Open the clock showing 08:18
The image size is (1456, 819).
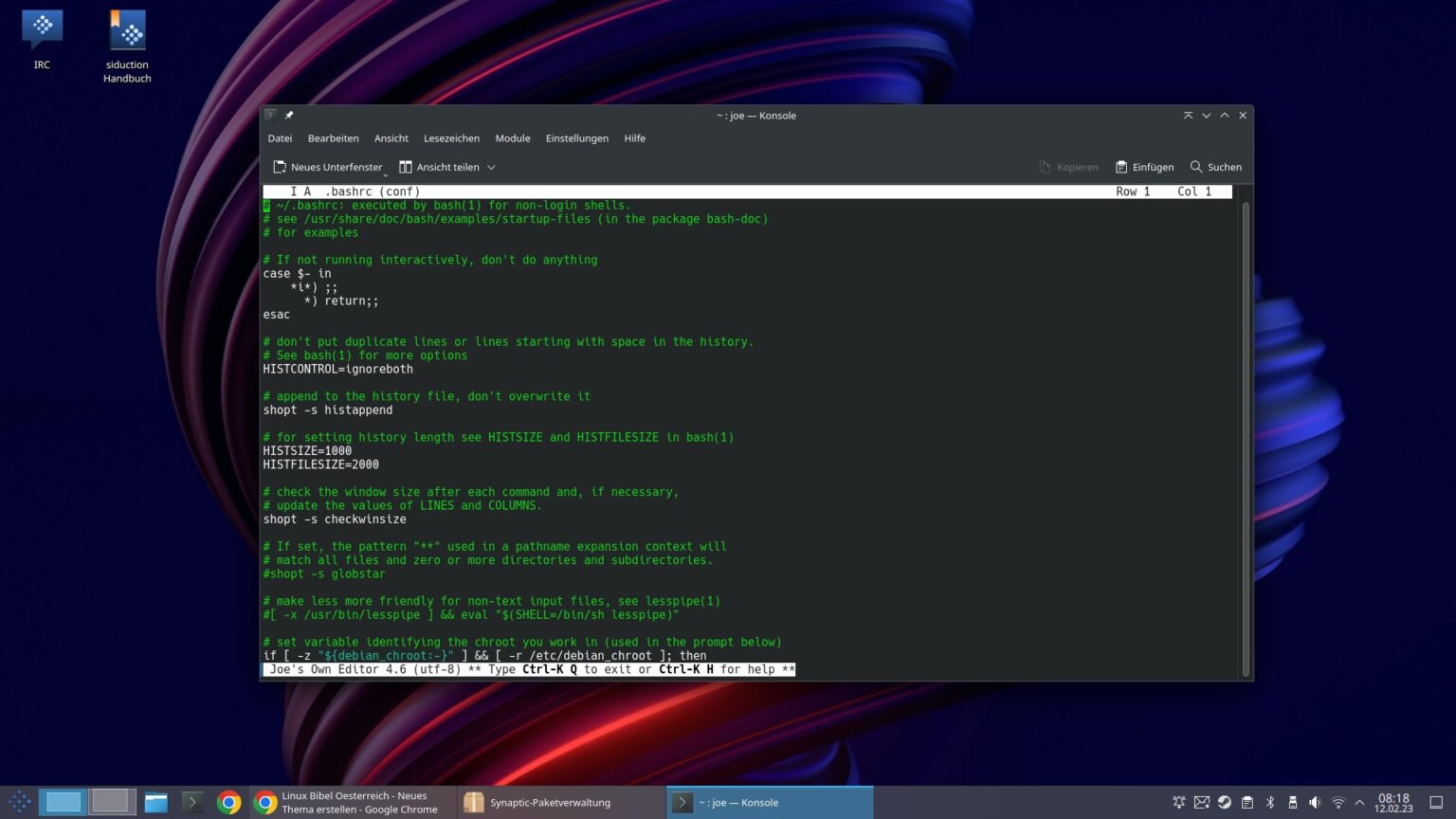1393,803
